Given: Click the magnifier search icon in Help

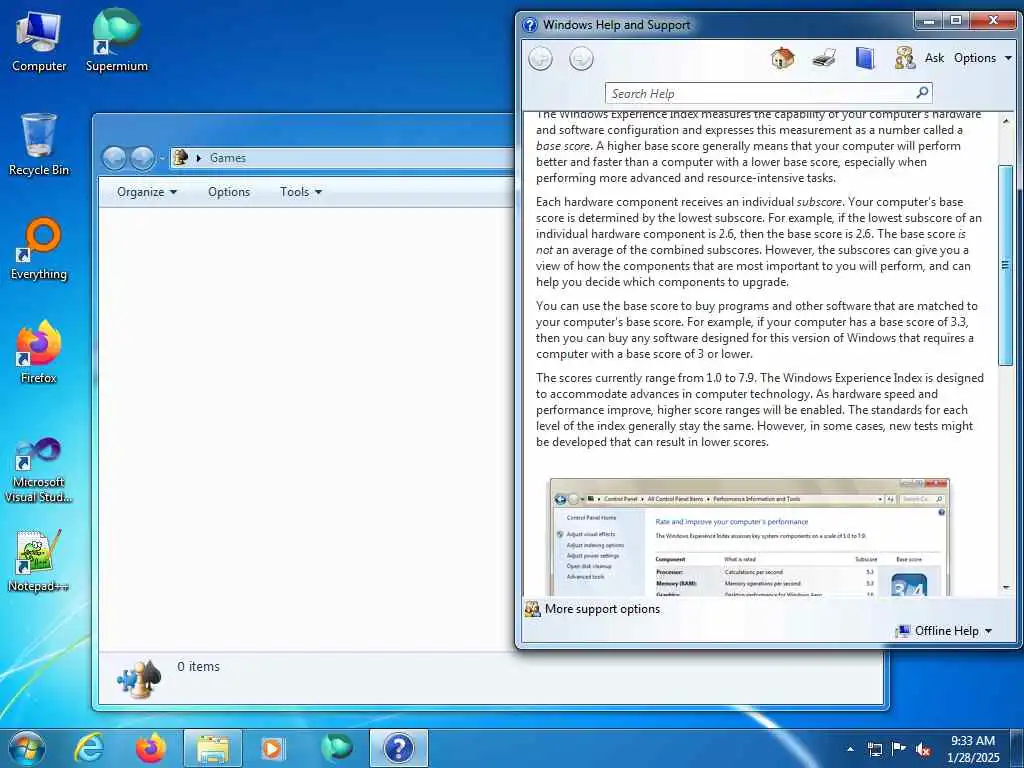Looking at the screenshot, I should pos(922,93).
